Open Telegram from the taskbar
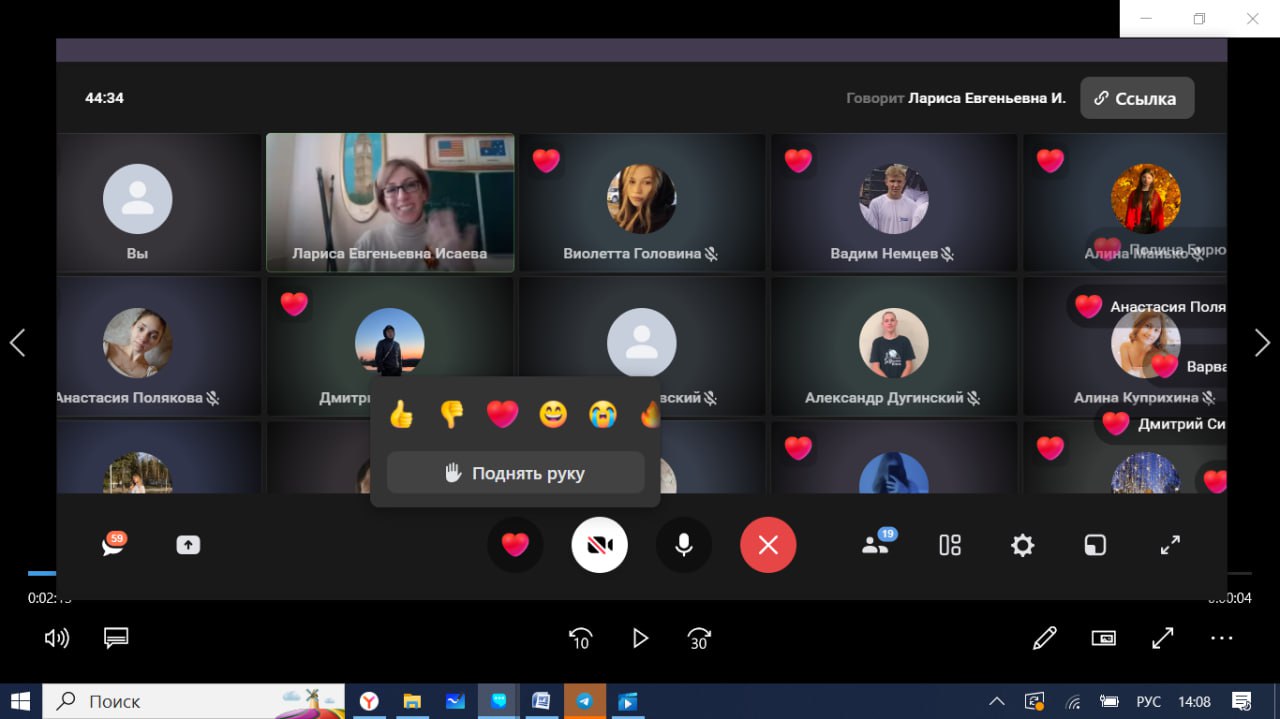This screenshot has width=1280, height=719. point(585,701)
